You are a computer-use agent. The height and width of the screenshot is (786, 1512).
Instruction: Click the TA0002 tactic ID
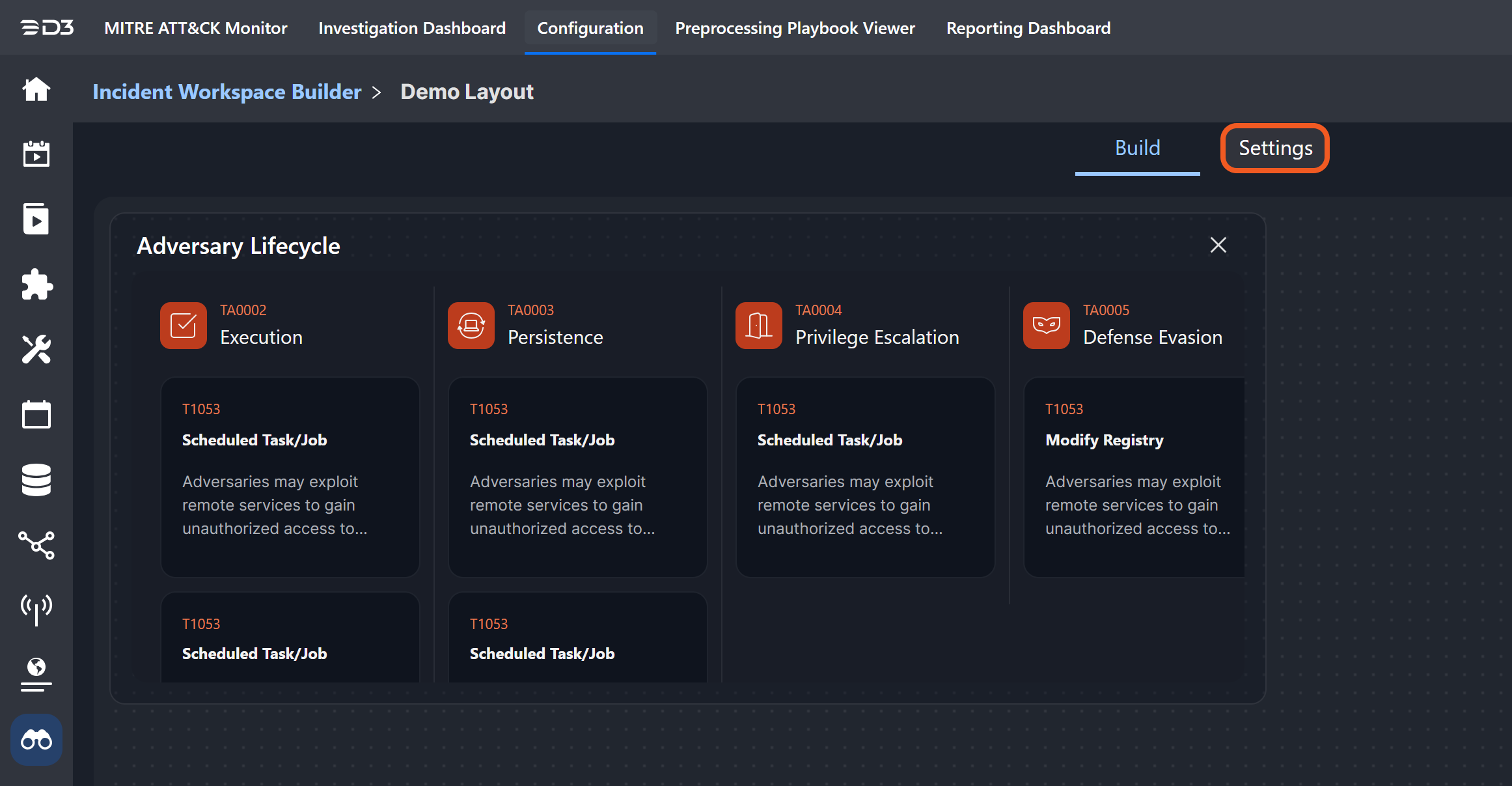point(243,310)
